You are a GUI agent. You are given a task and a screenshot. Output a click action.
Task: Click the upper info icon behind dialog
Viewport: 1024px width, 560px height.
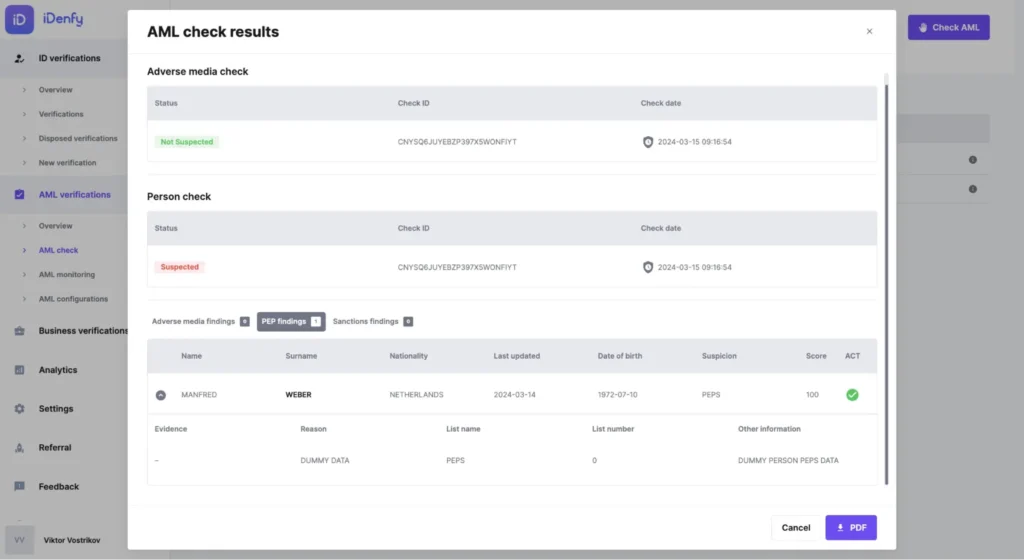coord(972,160)
